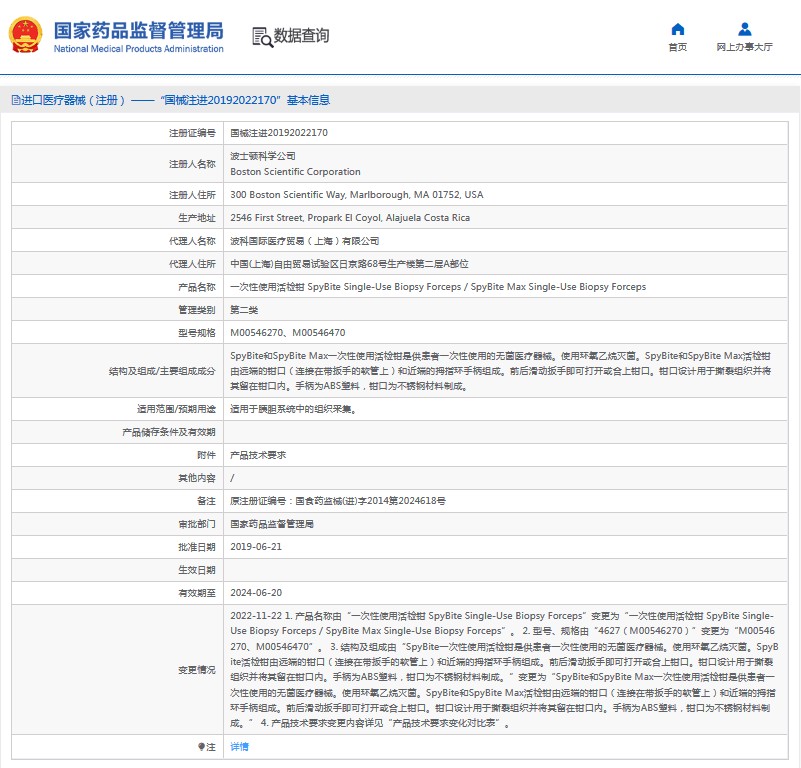Image resolution: width=801 pixels, height=768 pixels.
Task: Click the 产品名称 field label
Action: [197, 287]
